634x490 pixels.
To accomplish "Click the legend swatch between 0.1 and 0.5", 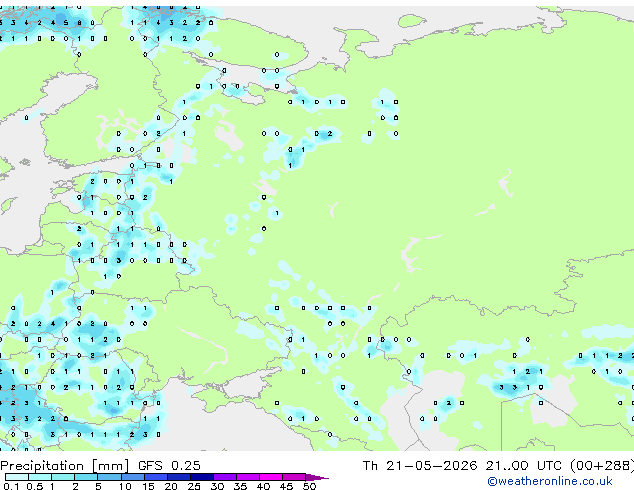I will click(x=17, y=477).
